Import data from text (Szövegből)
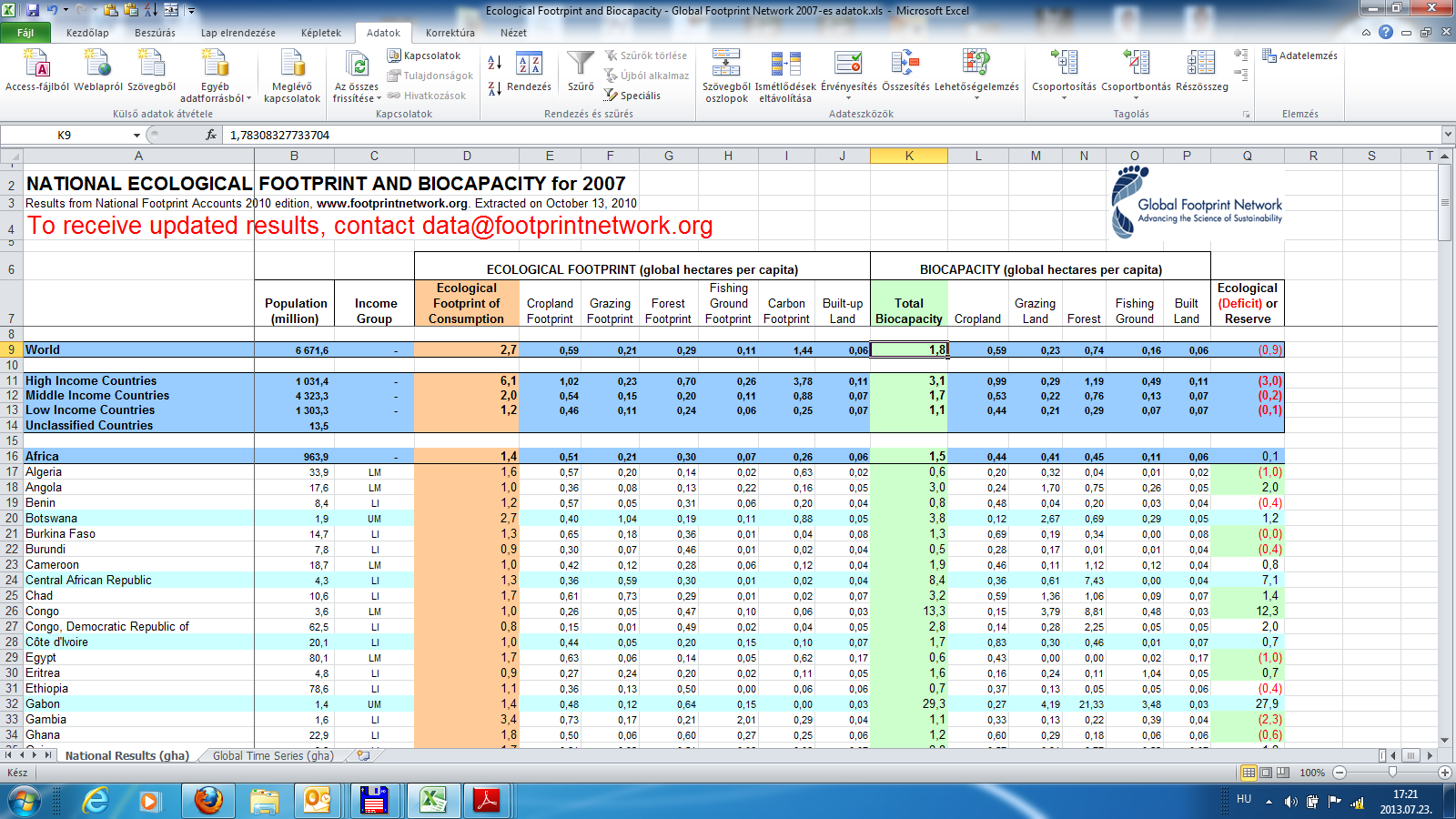 (x=151, y=71)
